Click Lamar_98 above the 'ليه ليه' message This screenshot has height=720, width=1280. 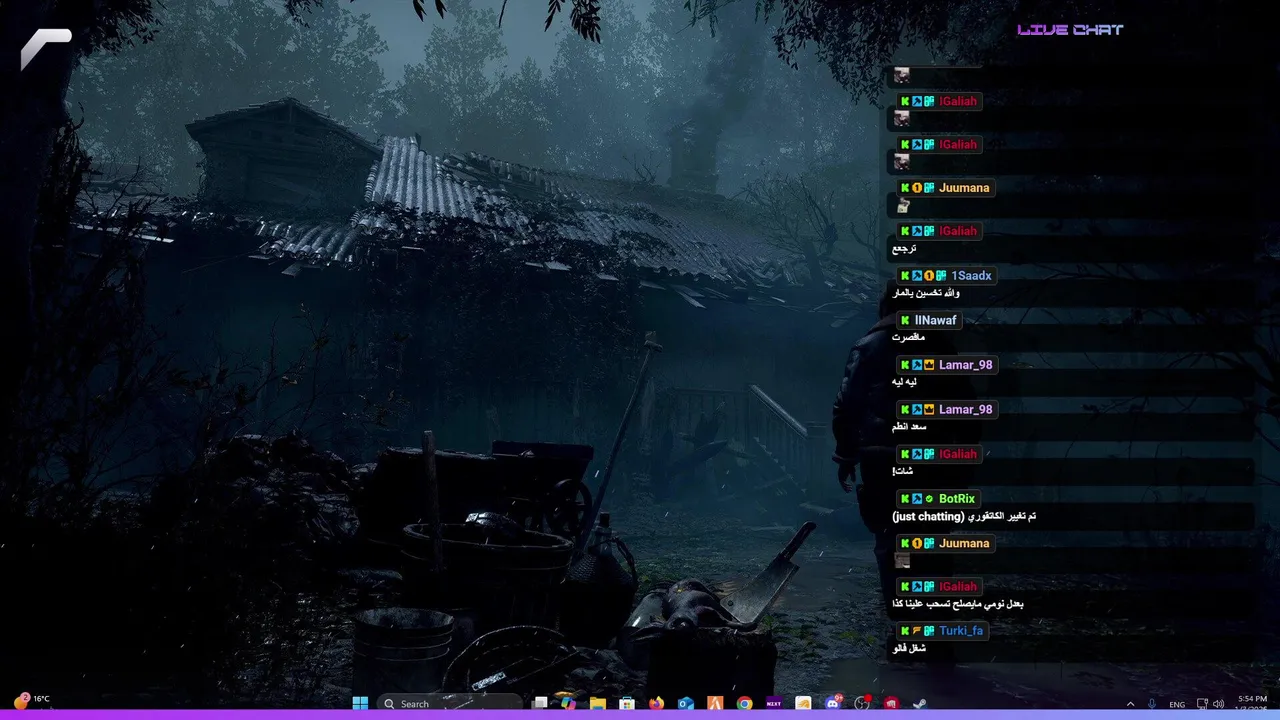965,365
